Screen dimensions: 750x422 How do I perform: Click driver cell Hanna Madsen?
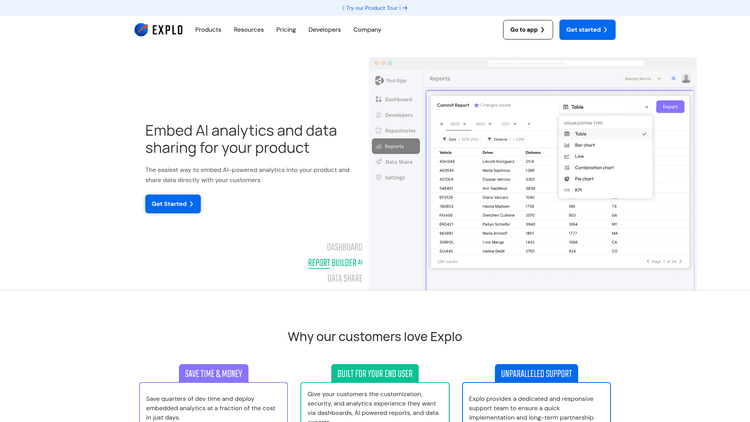pyautogui.click(x=496, y=206)
